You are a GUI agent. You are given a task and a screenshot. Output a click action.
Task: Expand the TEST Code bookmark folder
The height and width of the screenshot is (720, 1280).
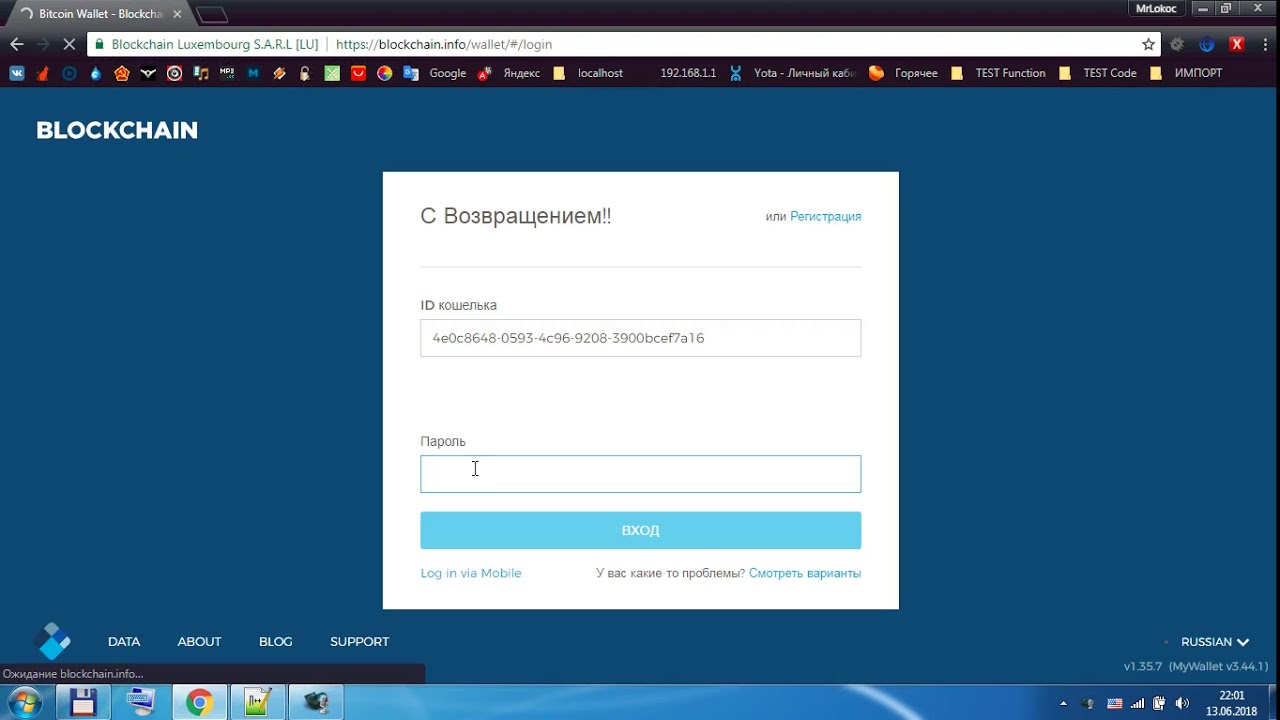[x=1097, y=73]
